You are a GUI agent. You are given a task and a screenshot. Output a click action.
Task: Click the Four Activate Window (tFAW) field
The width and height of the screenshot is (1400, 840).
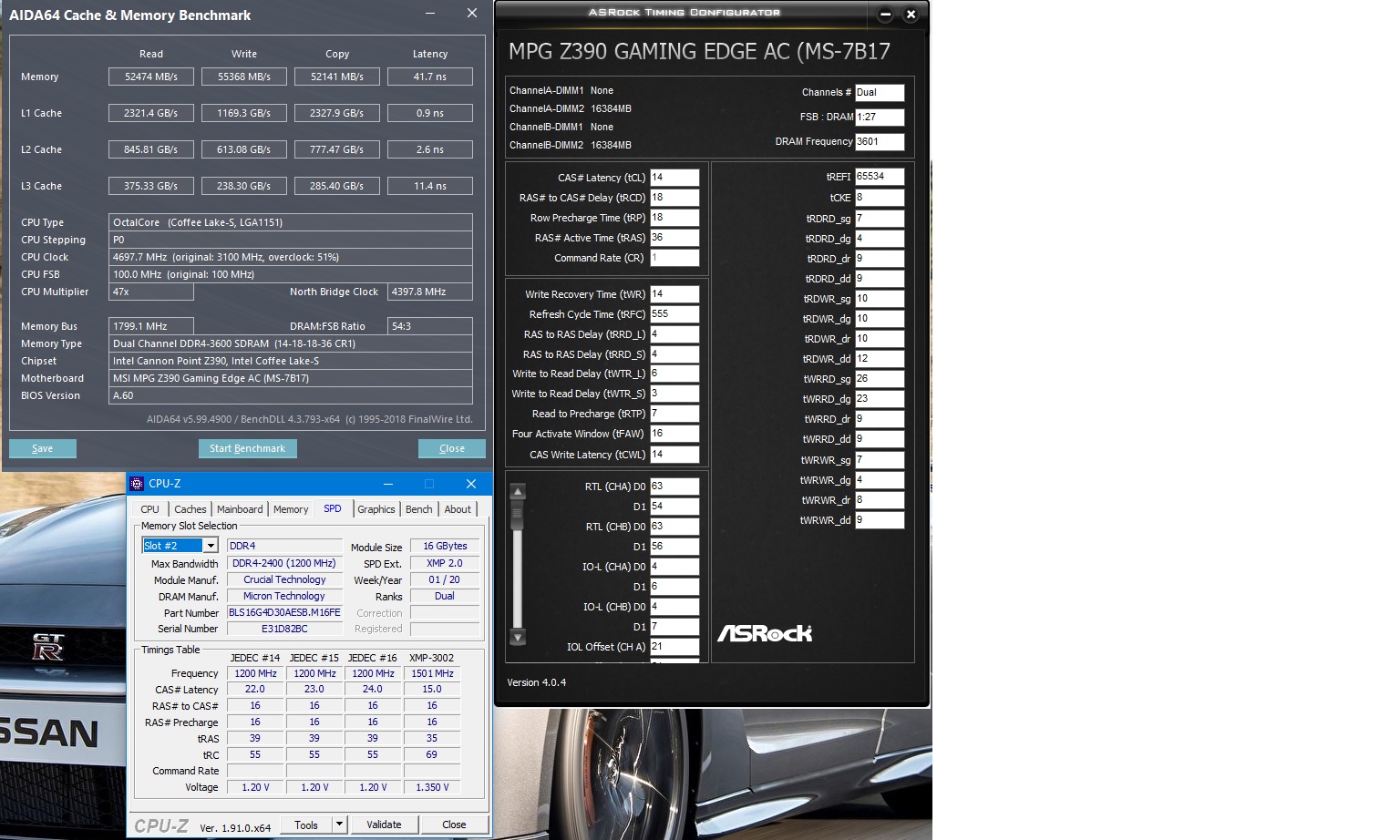point(674,434)
